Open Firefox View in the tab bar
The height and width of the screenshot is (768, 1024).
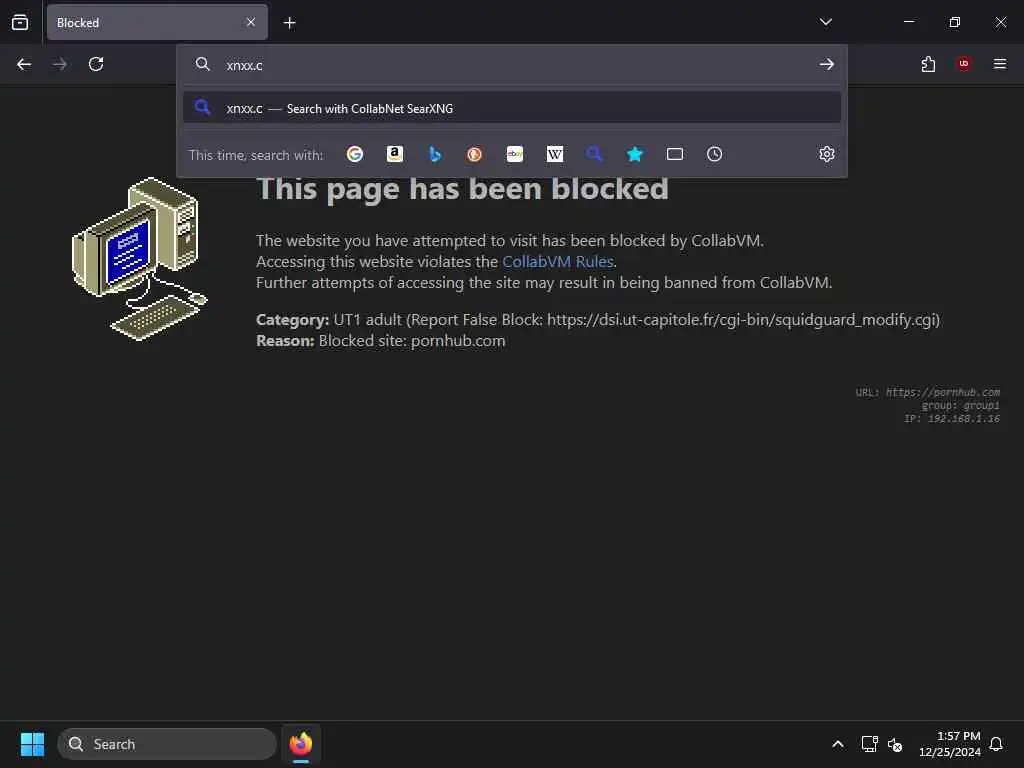point(20,22)
